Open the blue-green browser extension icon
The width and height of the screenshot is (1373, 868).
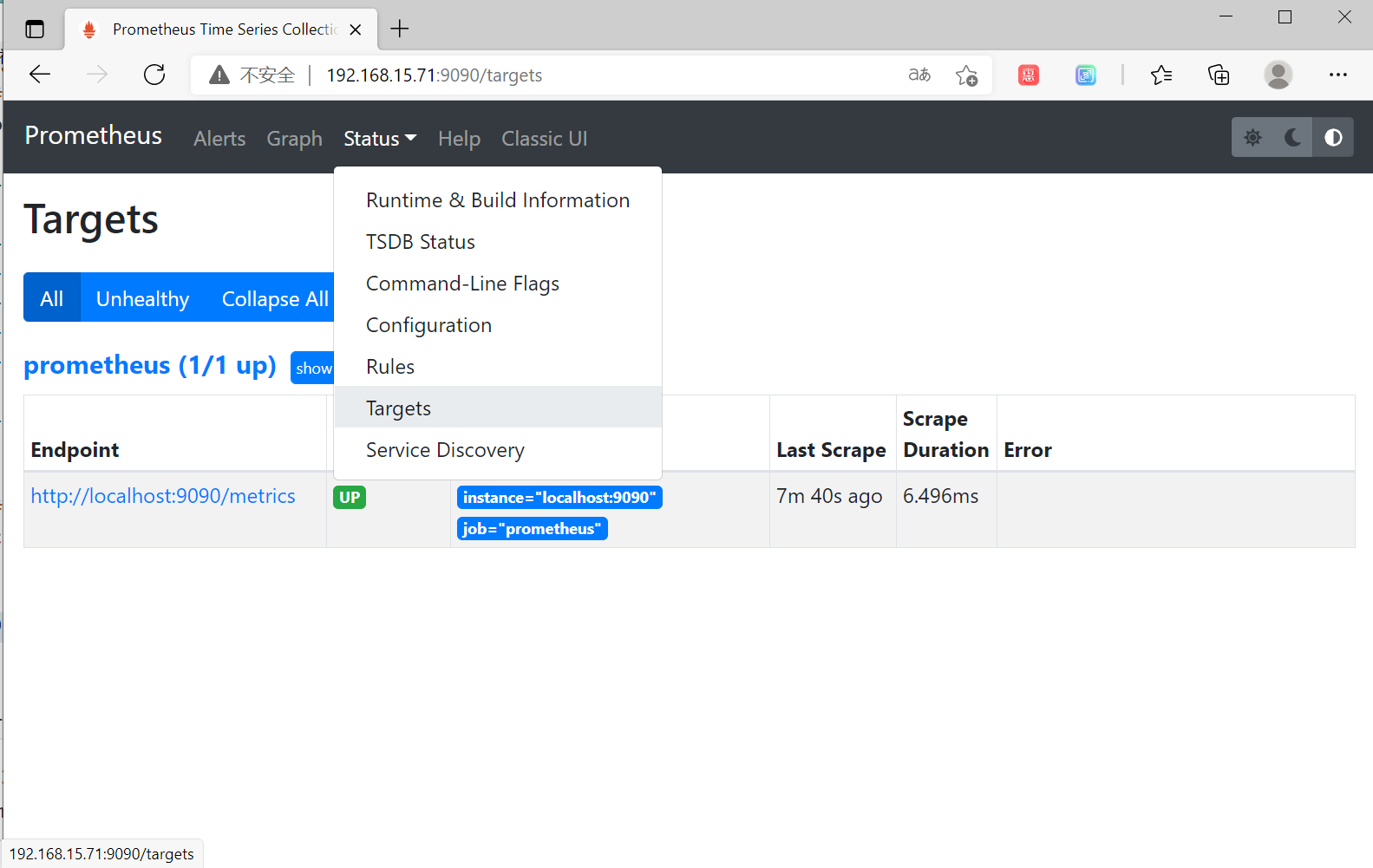click(1086, 75)
